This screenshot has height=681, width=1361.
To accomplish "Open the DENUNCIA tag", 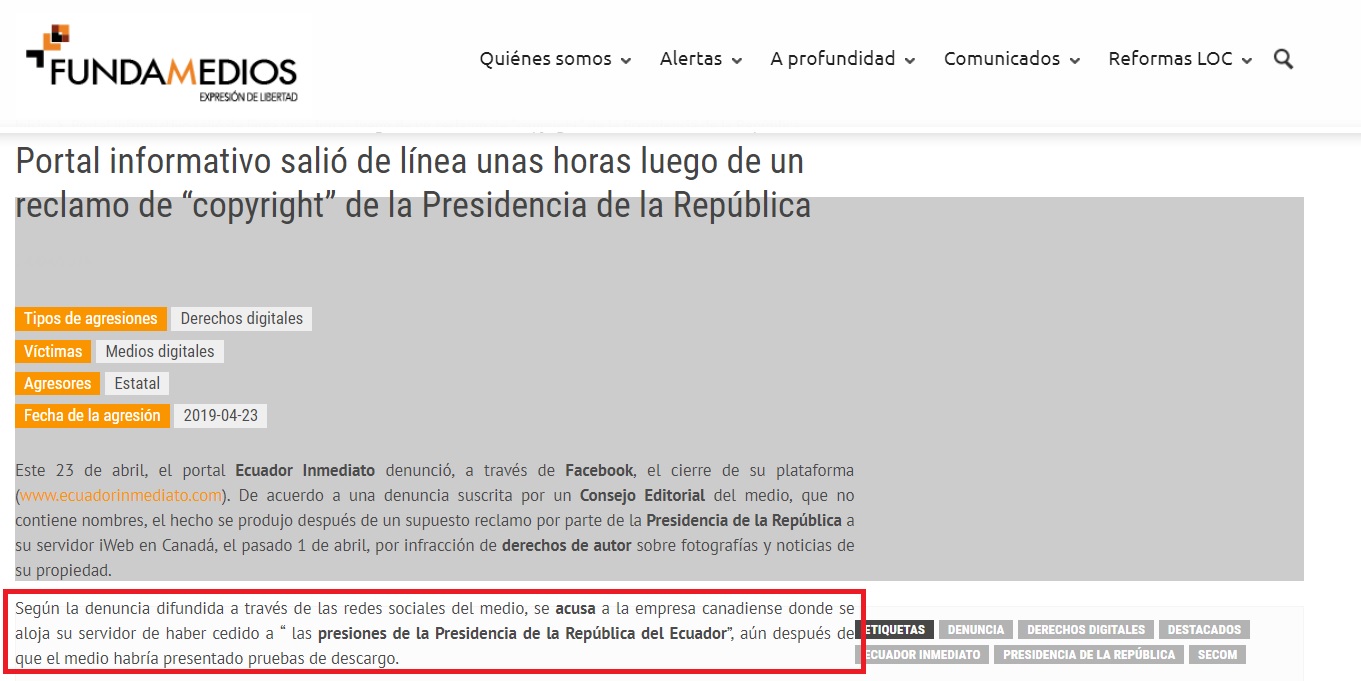I will click(x=975, y=630).
